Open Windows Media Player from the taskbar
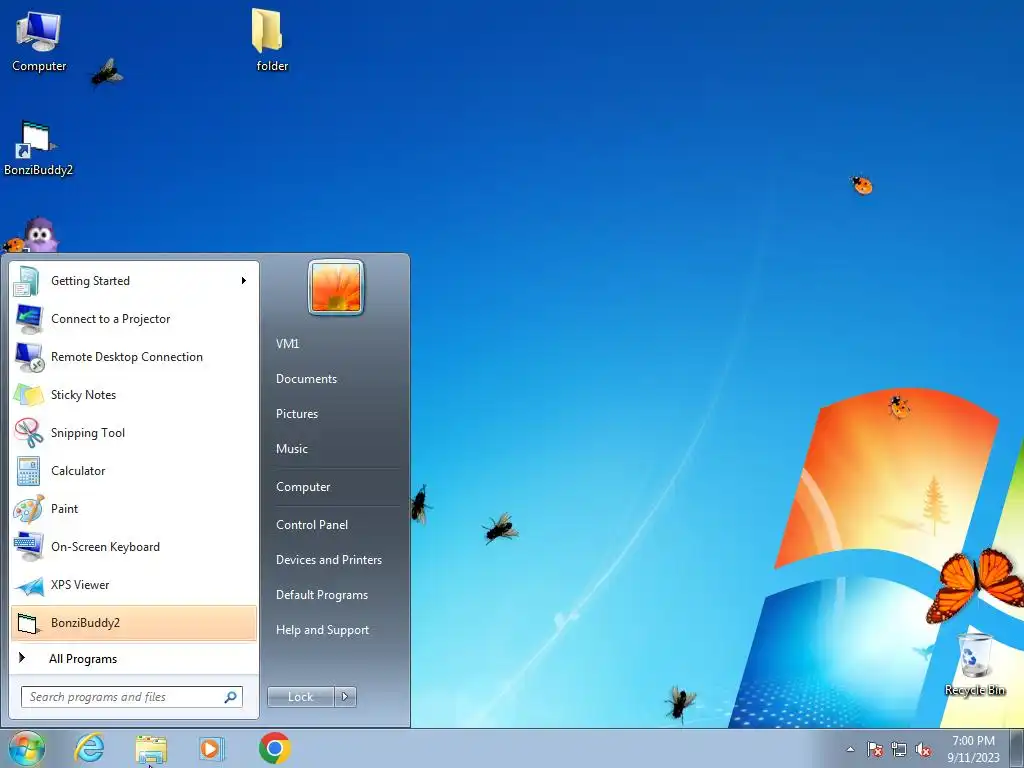The height and width of the screenshot is (768, 1024). pyautogui.click(x=211, y=748)
